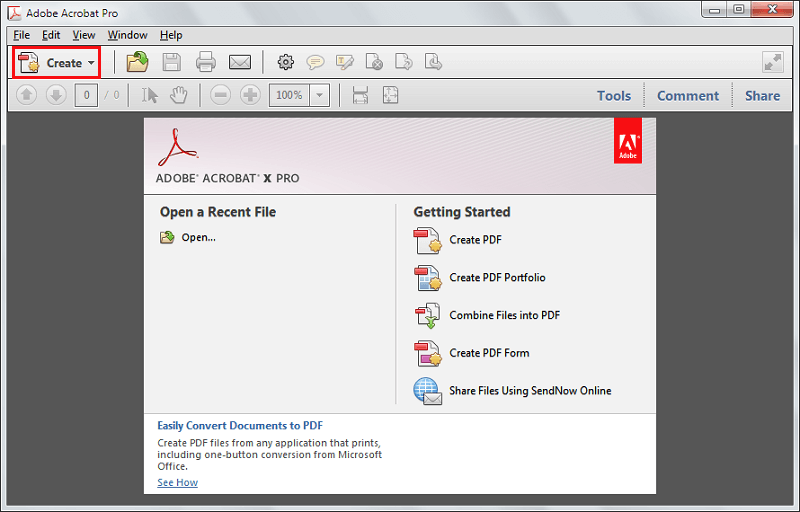Click the Create PDF Portfolio icon
This screenshot has height=512, width=800.
(428, 278)
